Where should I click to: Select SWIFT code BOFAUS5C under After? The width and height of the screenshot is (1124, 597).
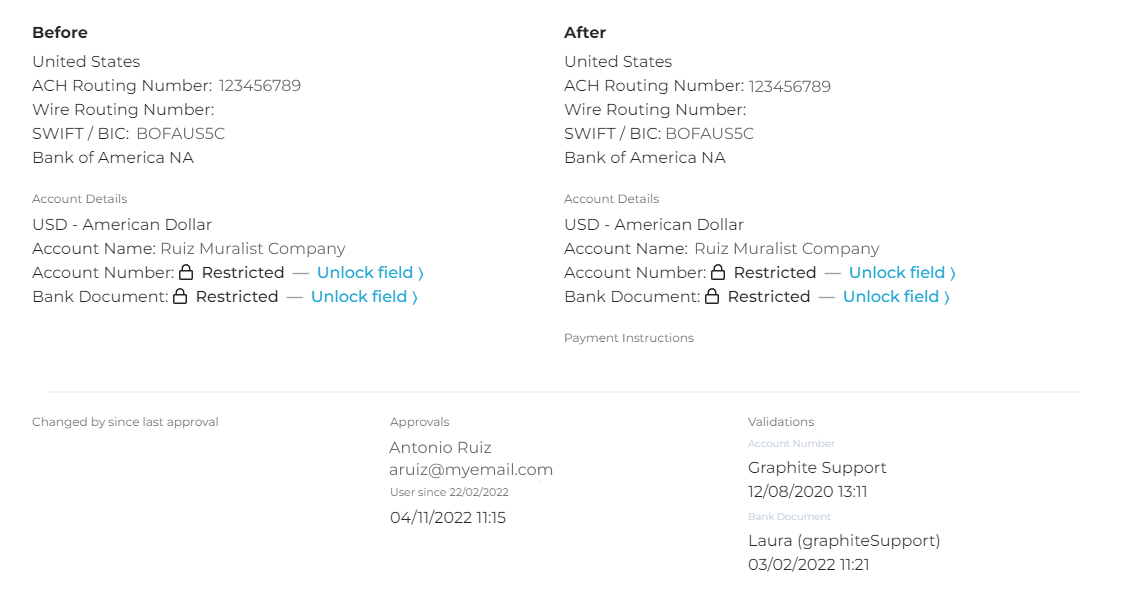tap(709, 134)
